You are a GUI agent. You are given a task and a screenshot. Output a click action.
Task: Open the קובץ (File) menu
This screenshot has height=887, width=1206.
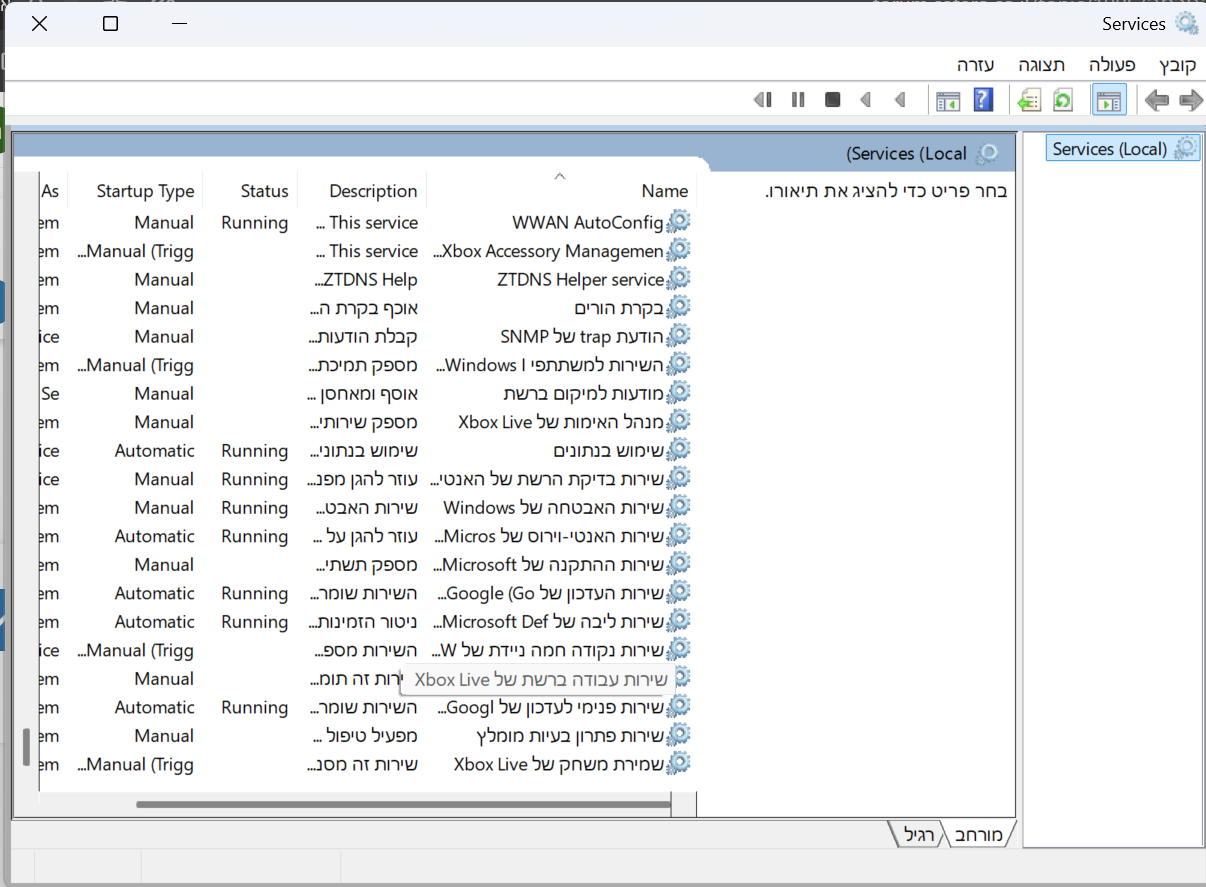pyautogui.click(x=1177, y=65)
